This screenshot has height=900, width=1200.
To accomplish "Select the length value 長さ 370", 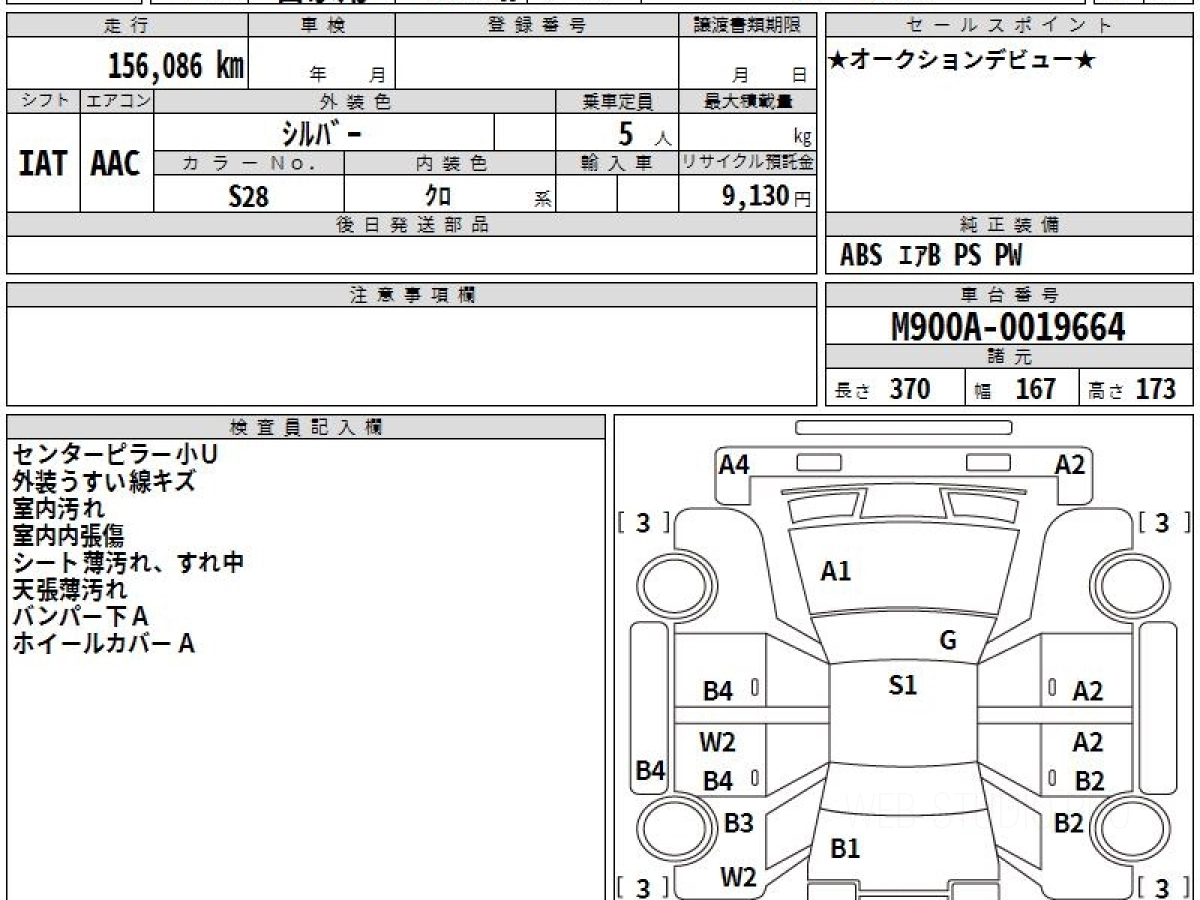I will point(883,389).
